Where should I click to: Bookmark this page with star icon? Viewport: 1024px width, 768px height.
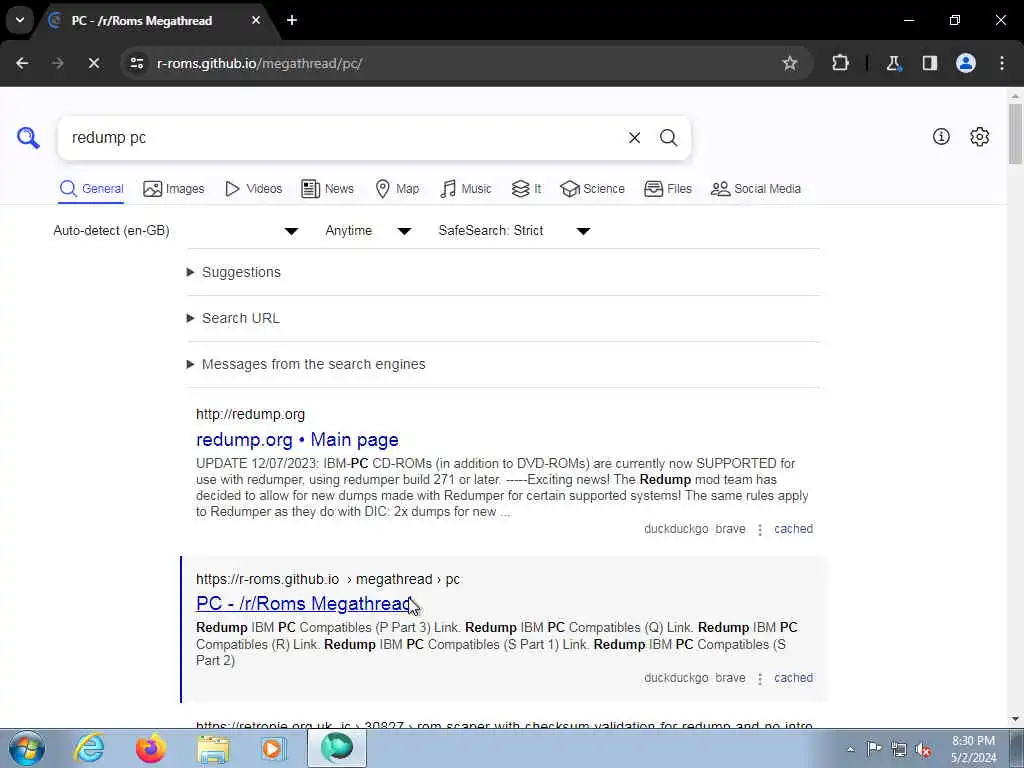(790, 63)
